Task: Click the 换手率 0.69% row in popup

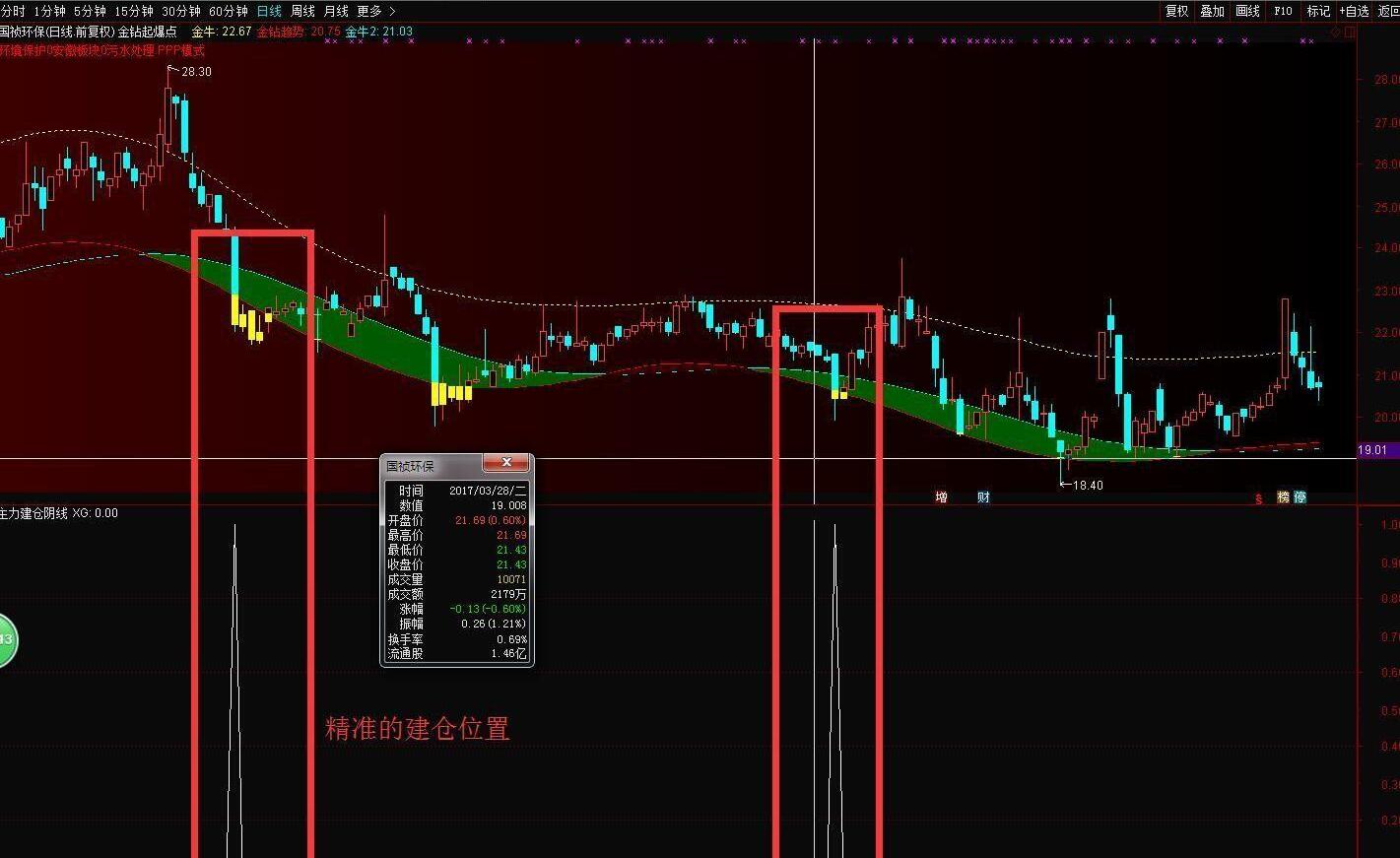Action: click(x=457, y=639)
